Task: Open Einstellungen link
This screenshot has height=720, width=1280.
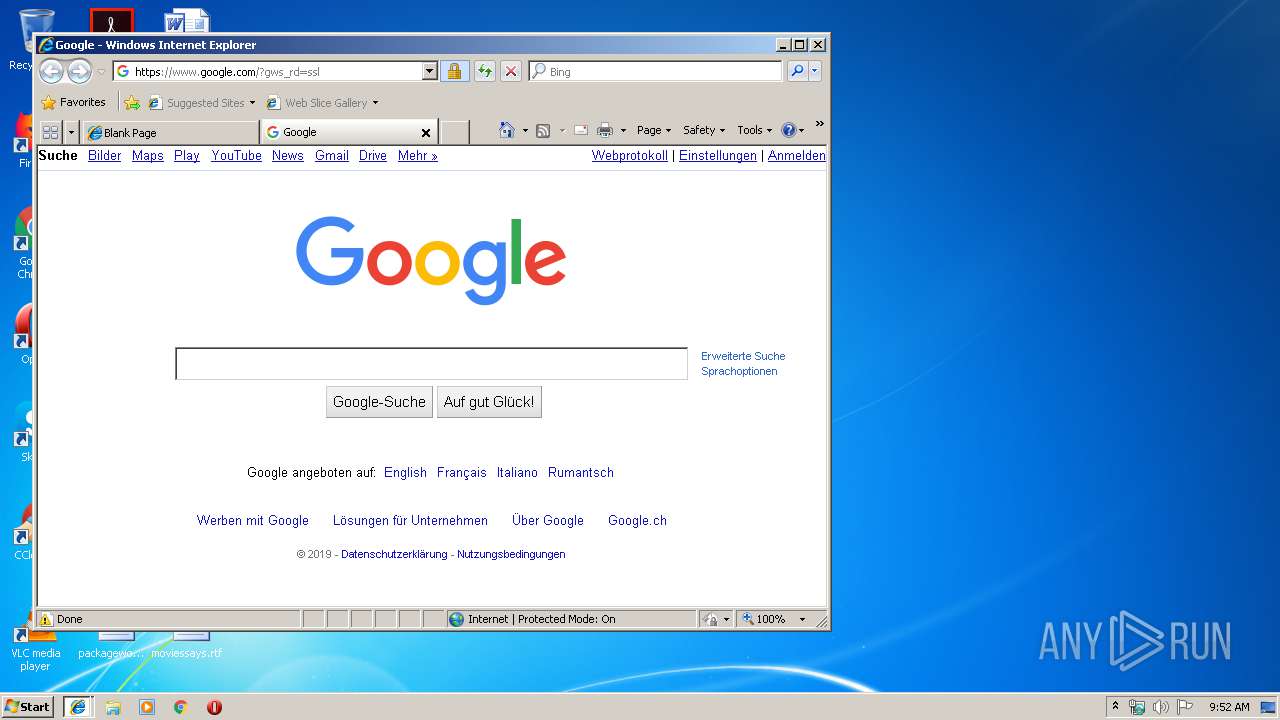Action: [717, 155]
